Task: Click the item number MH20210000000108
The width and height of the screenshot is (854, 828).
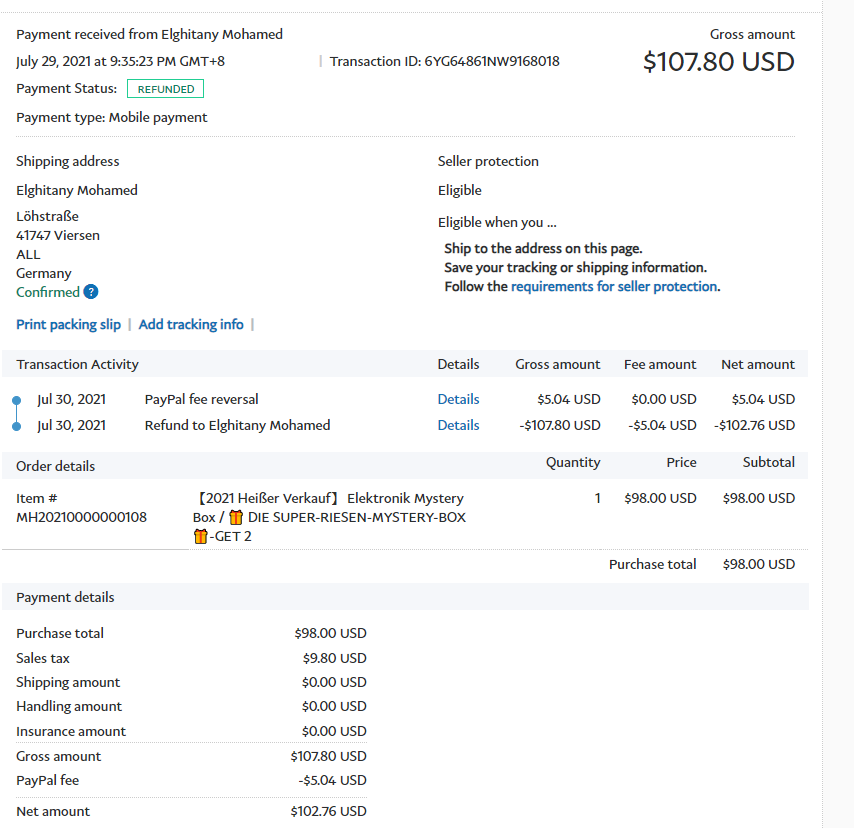Action: point(81,517)
